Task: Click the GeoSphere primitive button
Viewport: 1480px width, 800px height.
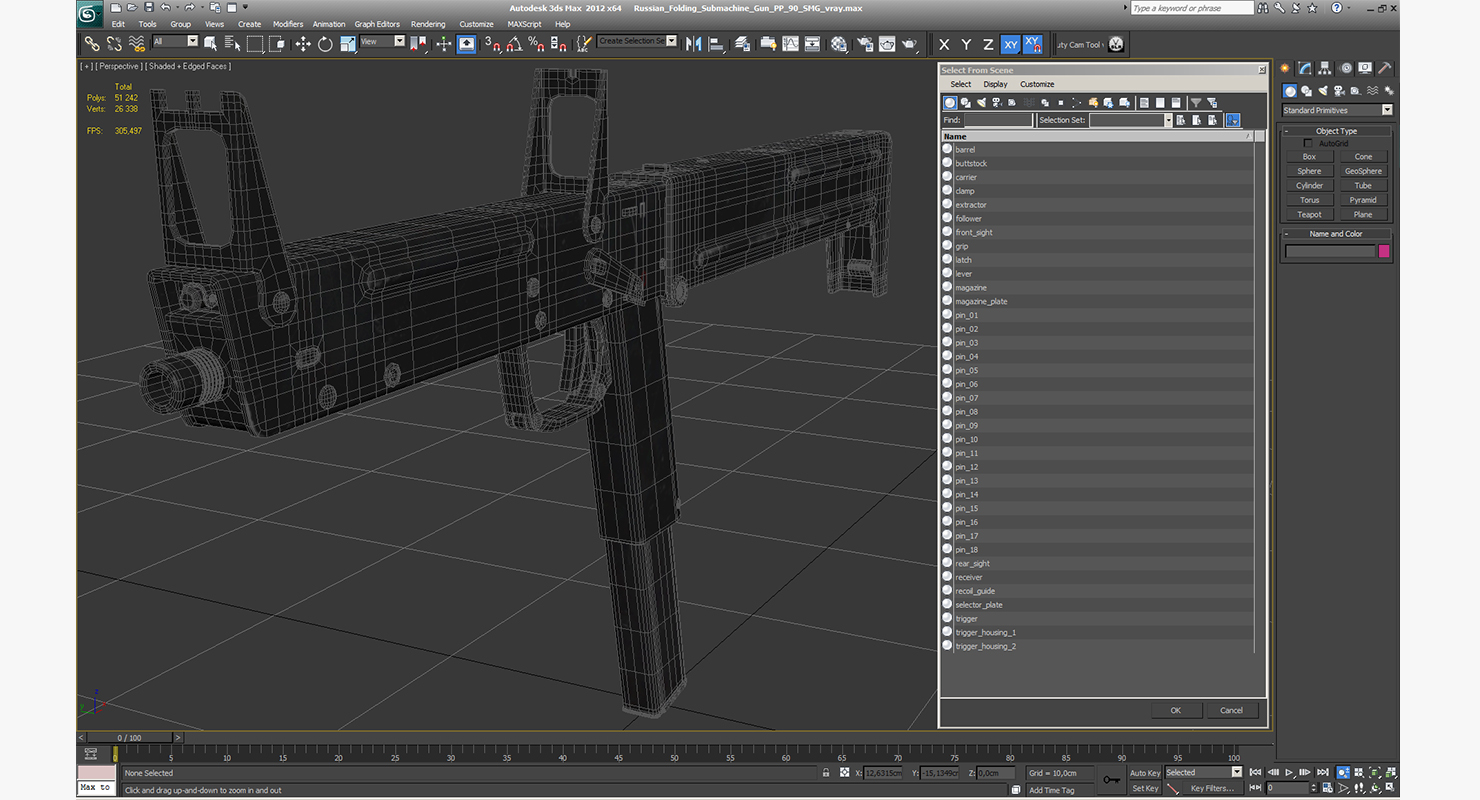Action: tap(1363, 171)
